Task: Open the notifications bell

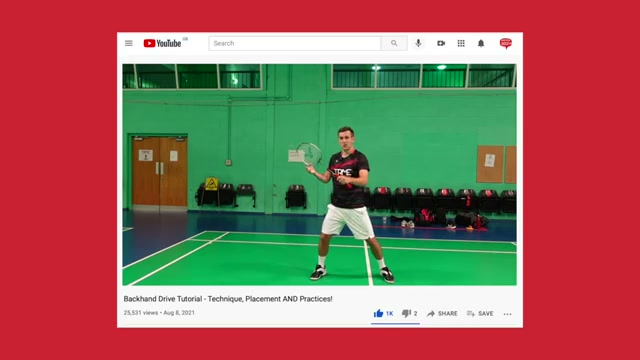Action: (481, 43)
